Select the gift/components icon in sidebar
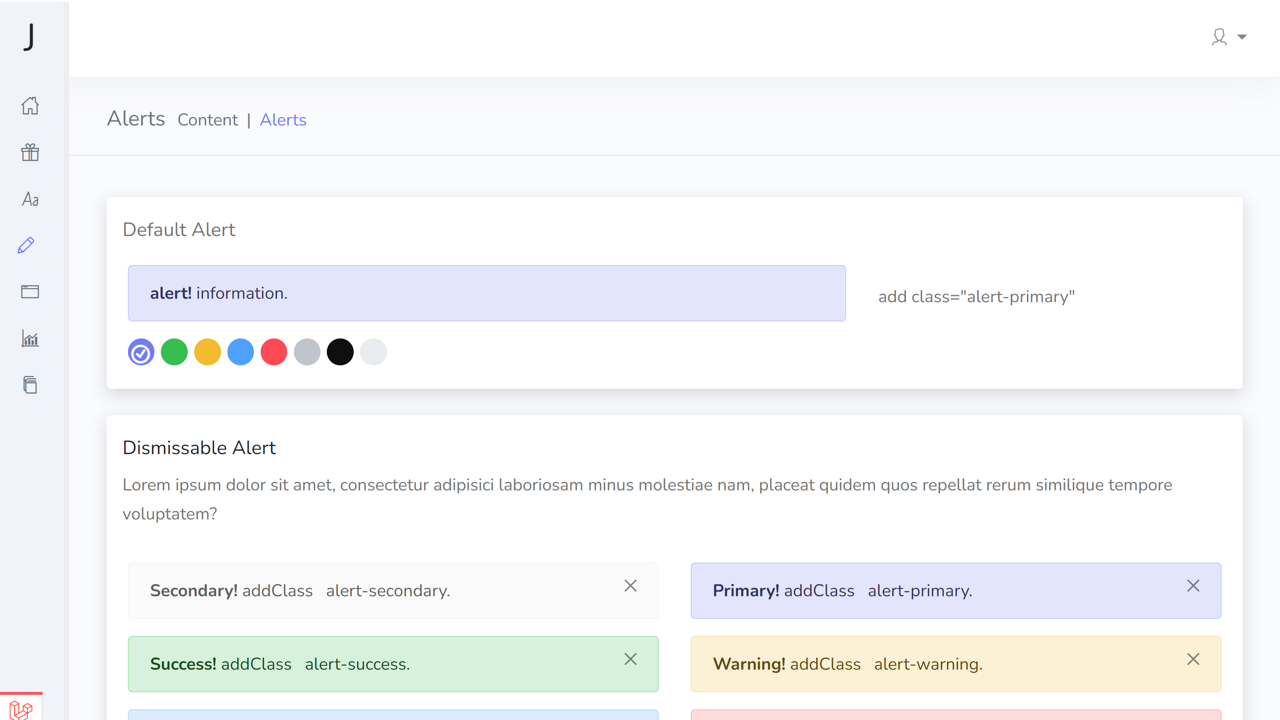The height and width of the screenshot is (720, 1280). coord(30,152)
